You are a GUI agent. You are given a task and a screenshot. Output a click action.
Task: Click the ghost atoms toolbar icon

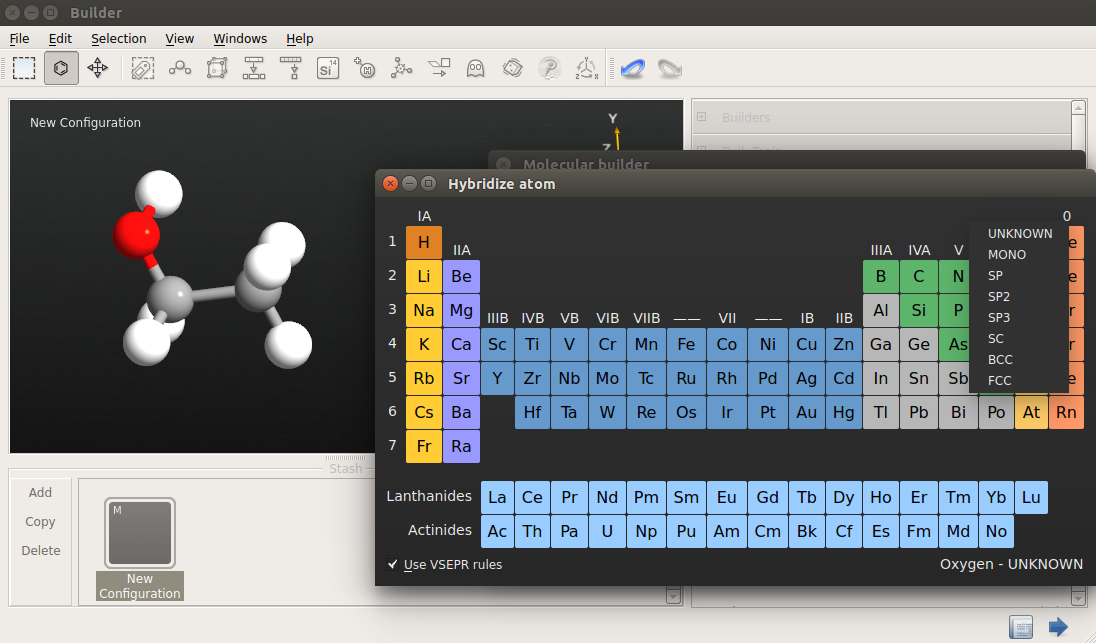pyautogui.click(x=475, y=69)
